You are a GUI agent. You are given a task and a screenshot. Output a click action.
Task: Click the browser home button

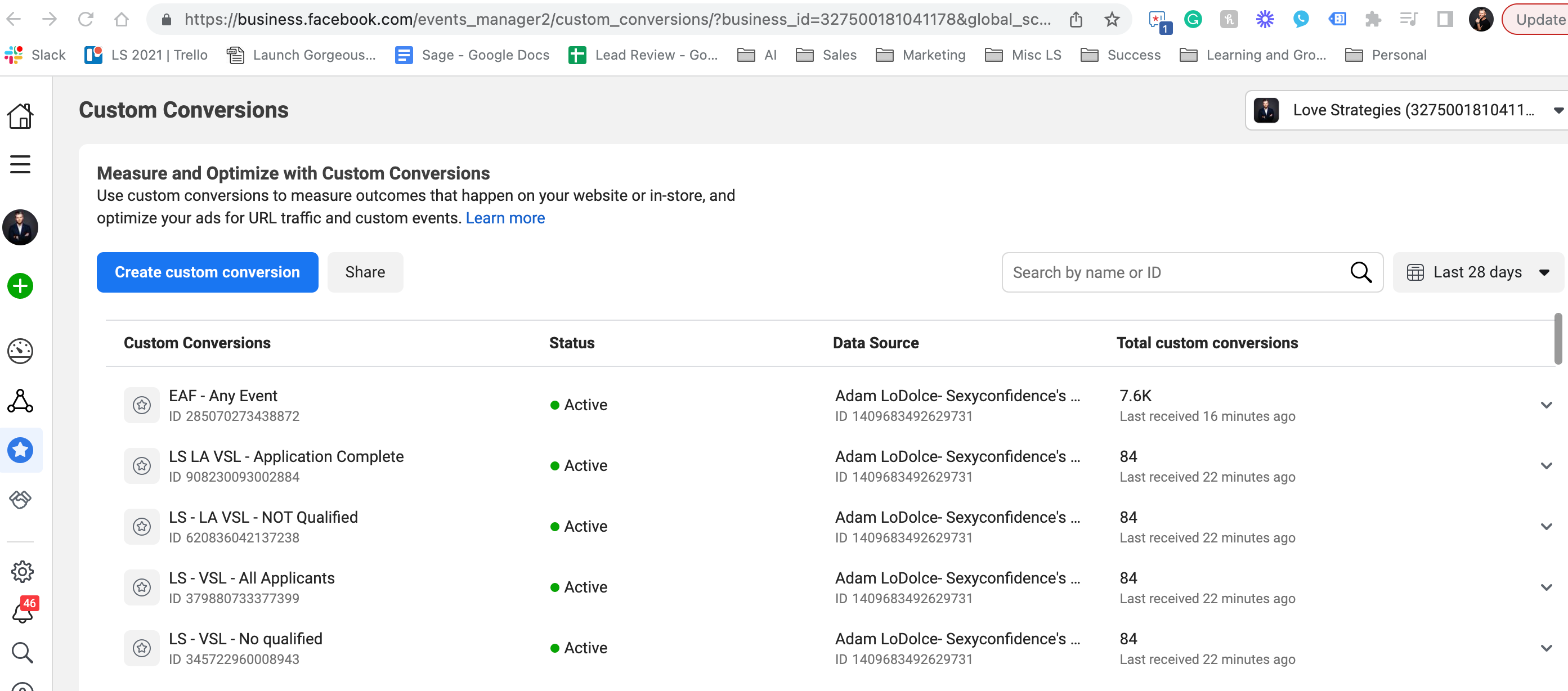(x=122, y=19)
